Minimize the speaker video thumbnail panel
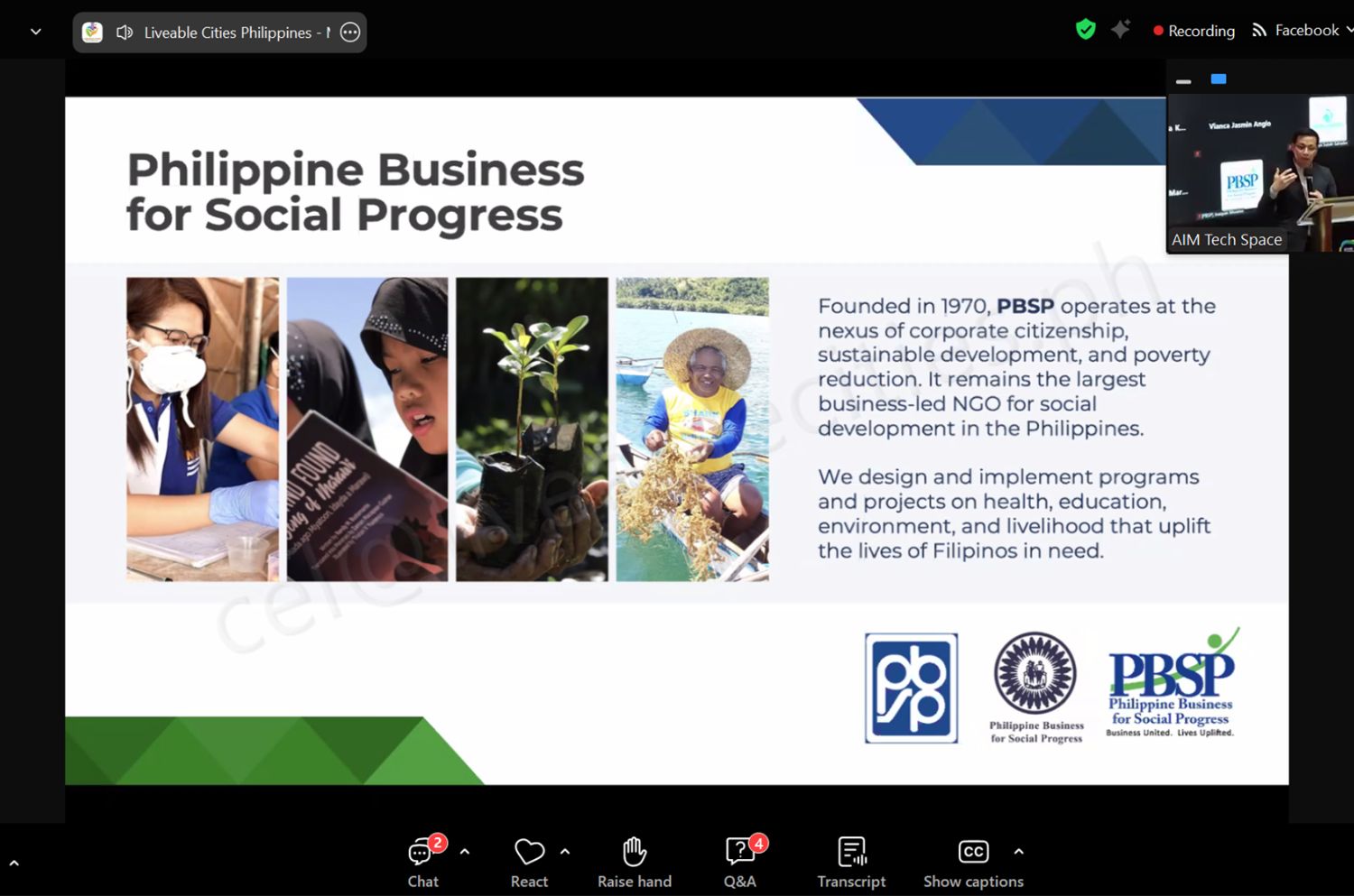This screenshot has height=896, width=1354. point(1183,81)
